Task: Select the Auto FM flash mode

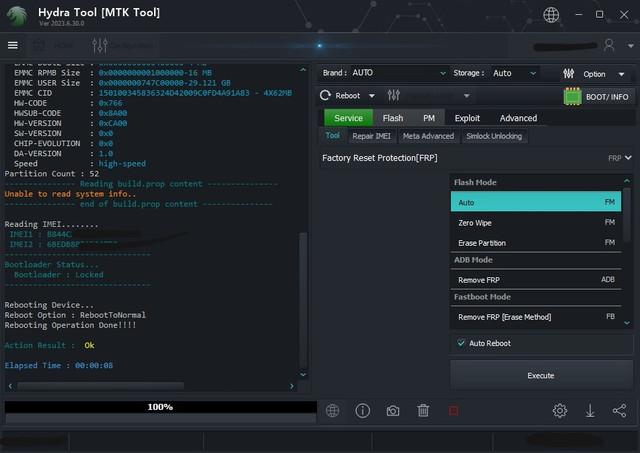Action: click(x=536, y=202)
